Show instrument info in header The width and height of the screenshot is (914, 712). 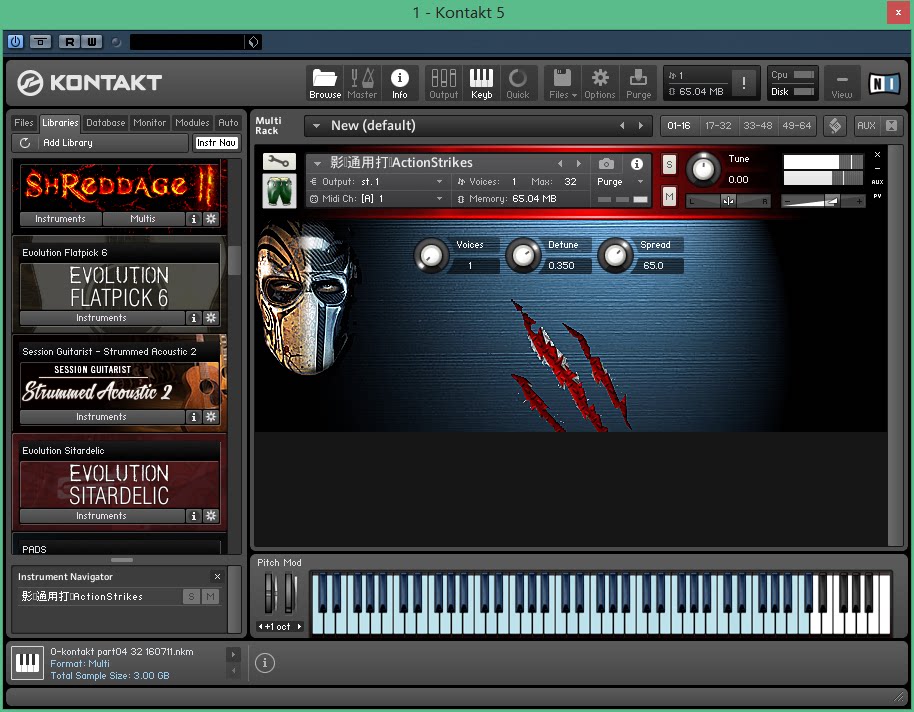tap(637, 164)
